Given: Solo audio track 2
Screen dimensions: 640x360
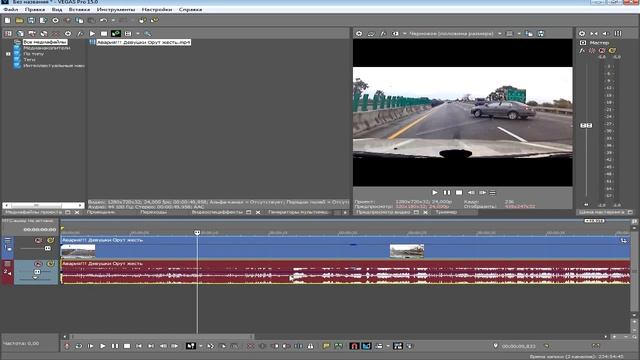Looking at the screenshot, I should 50,264.
